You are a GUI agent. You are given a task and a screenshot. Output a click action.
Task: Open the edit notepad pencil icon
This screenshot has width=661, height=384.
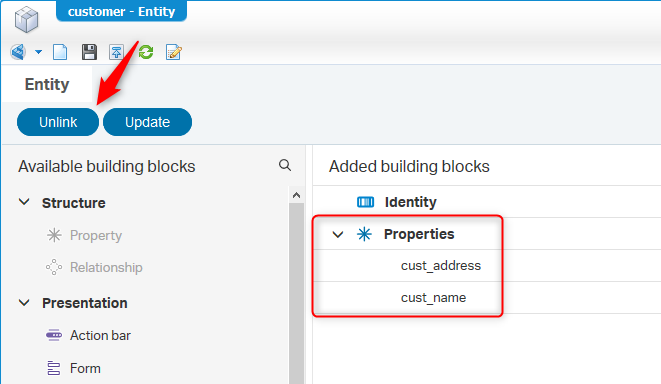174,52
